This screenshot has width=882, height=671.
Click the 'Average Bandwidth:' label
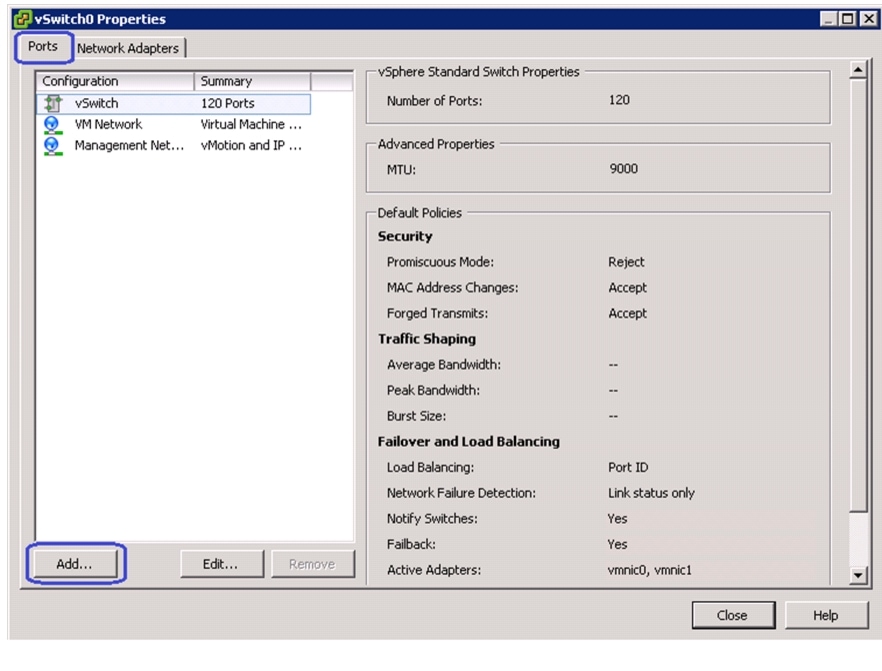[x=444, y=365]
